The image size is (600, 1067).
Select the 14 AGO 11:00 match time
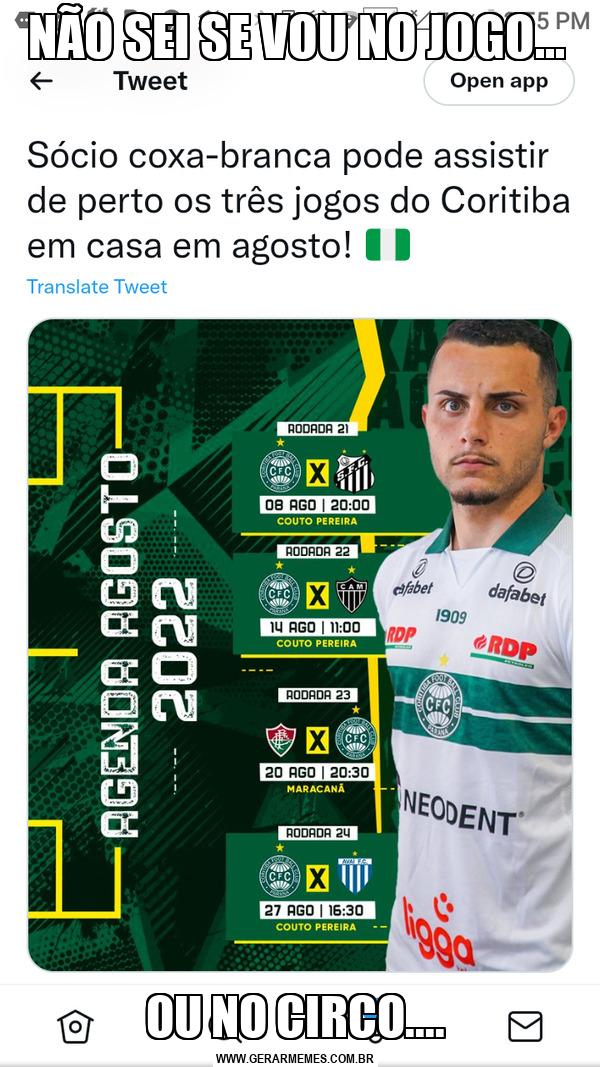(x=318, y=627)
